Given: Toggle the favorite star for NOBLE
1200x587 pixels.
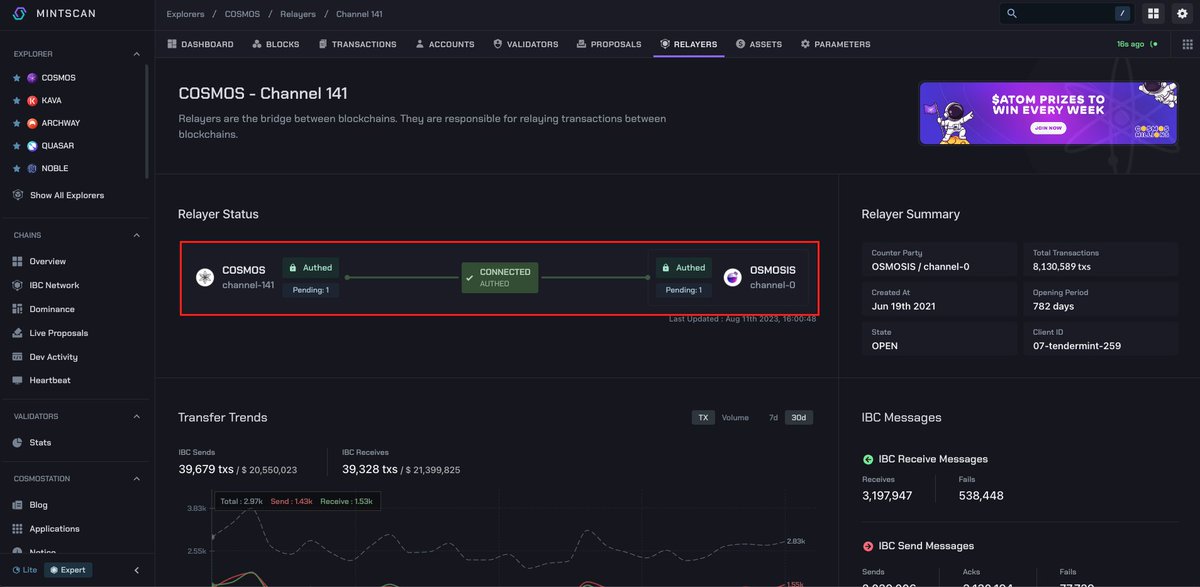Looking at the screenshot, I should point(16,168).
